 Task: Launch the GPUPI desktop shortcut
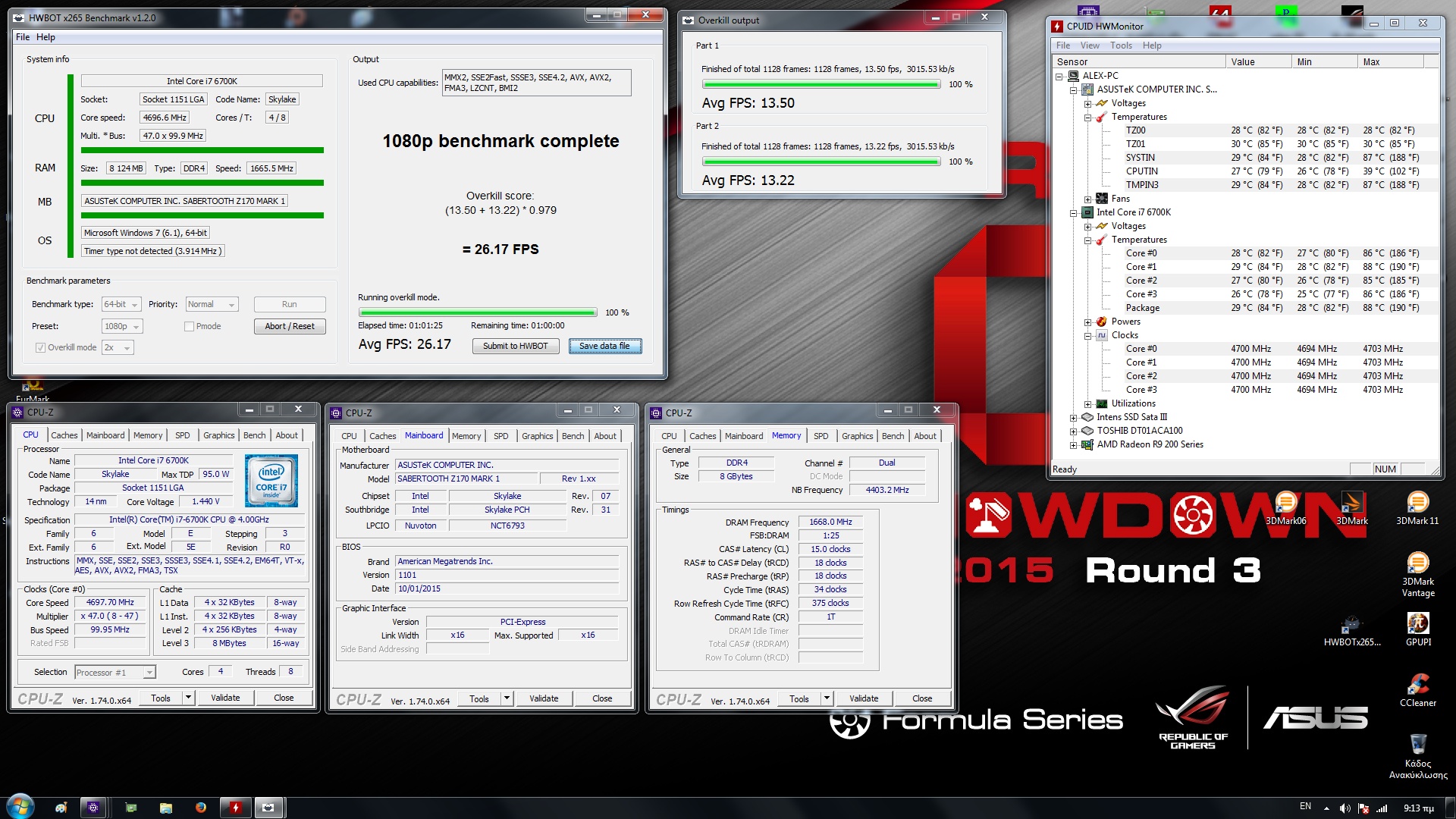point(1418,630)
